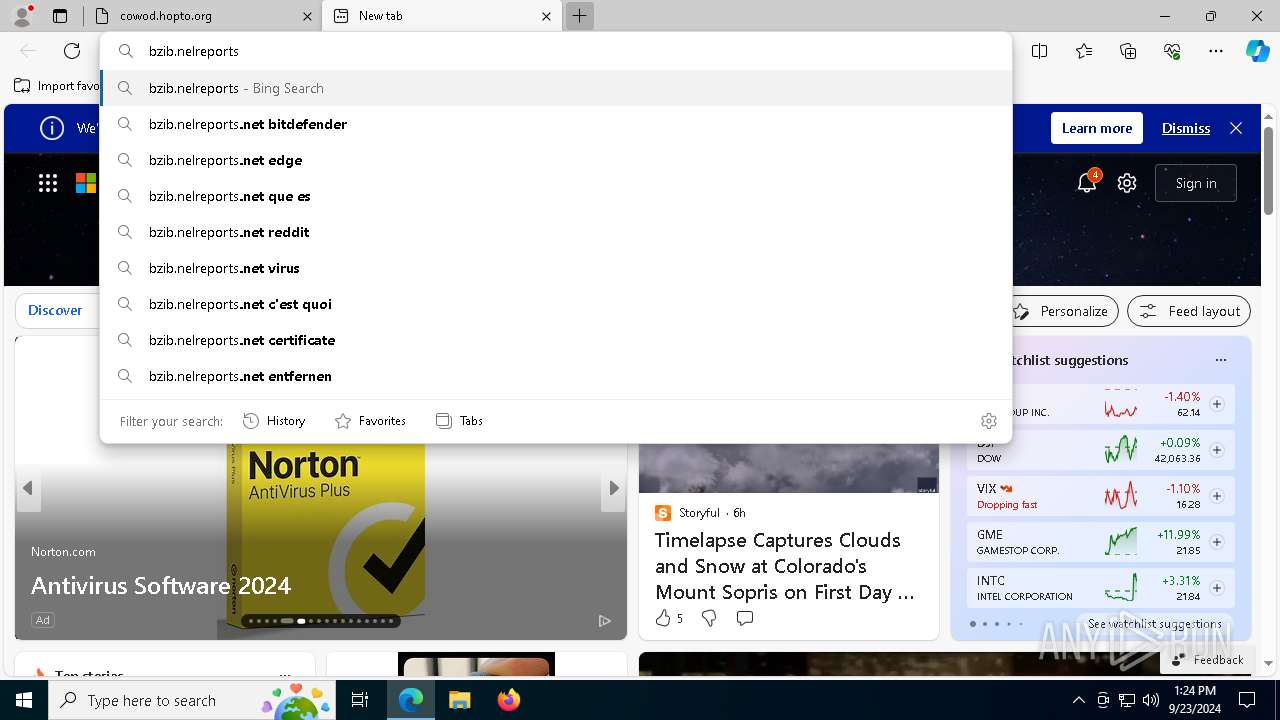Close the cowod.hopto.org tab
The height and width of the screenshot is (720, 1280).
click(307, 16)
